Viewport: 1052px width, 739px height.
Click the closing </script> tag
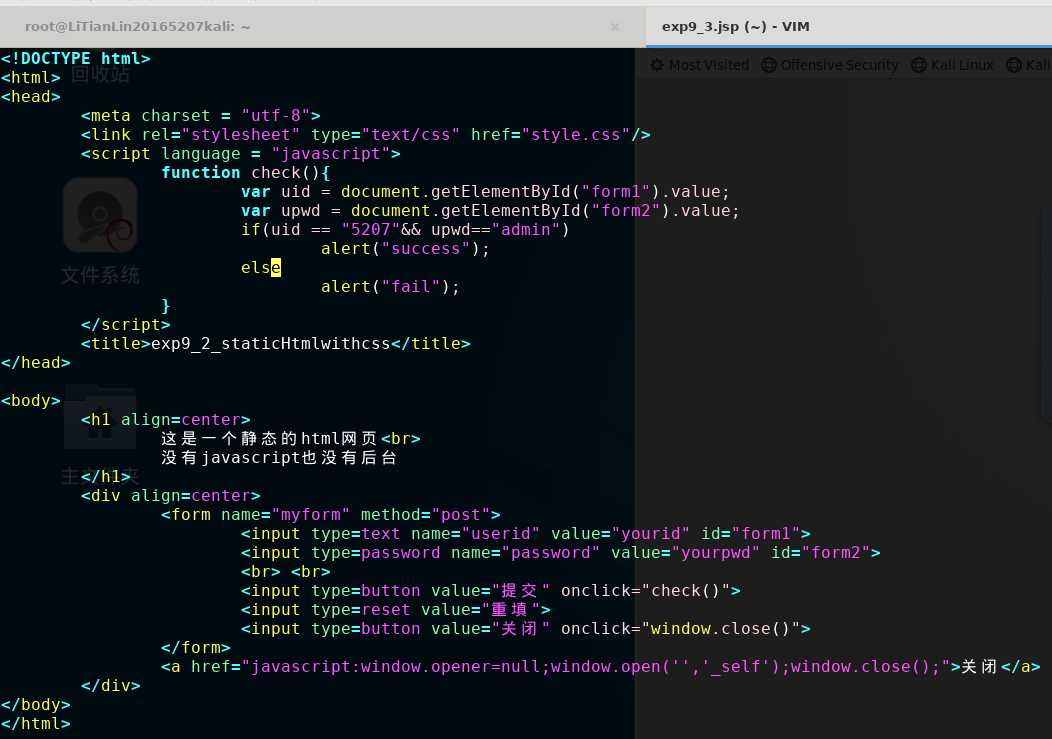125,324
